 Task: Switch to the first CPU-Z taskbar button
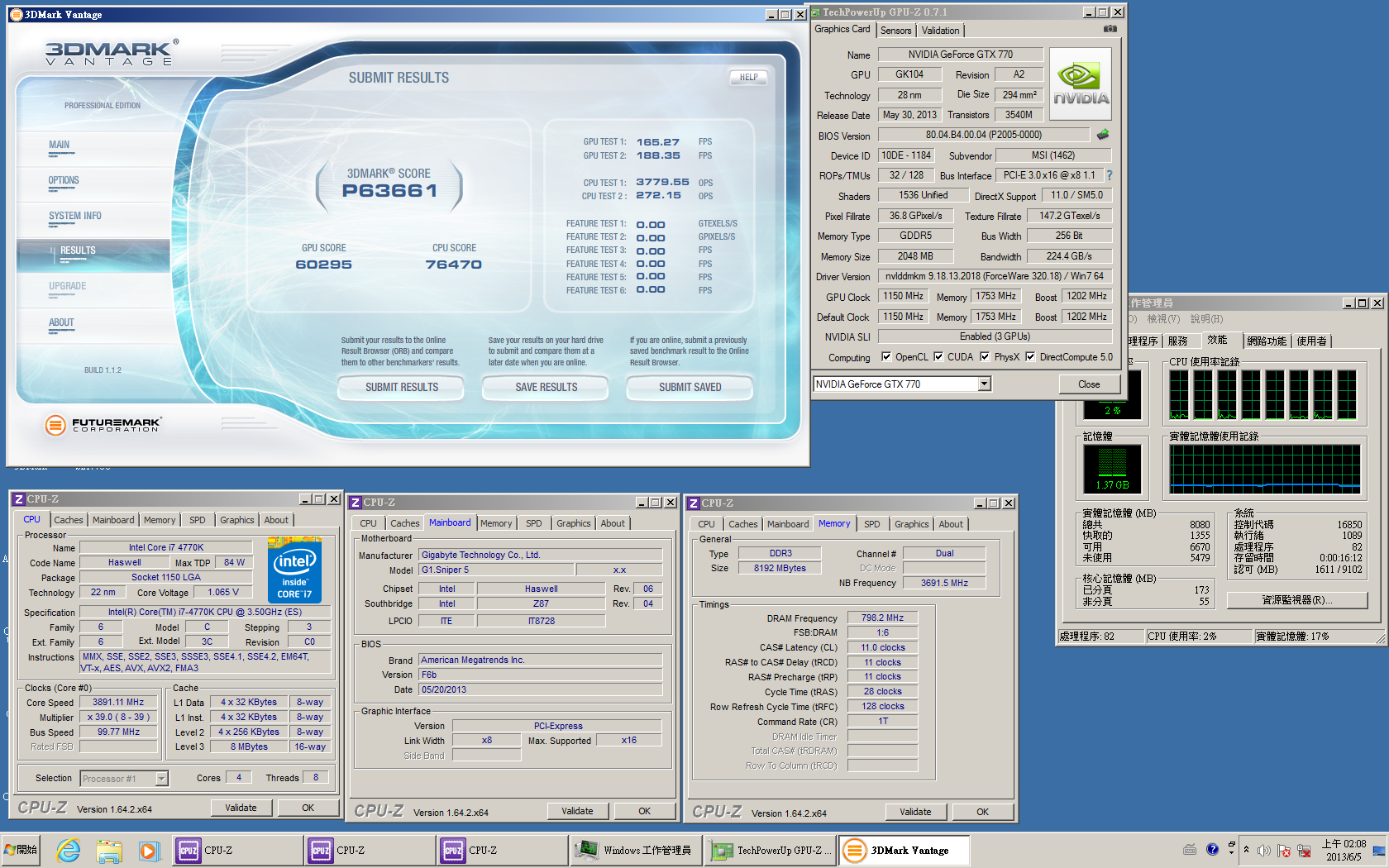[238, 850]
